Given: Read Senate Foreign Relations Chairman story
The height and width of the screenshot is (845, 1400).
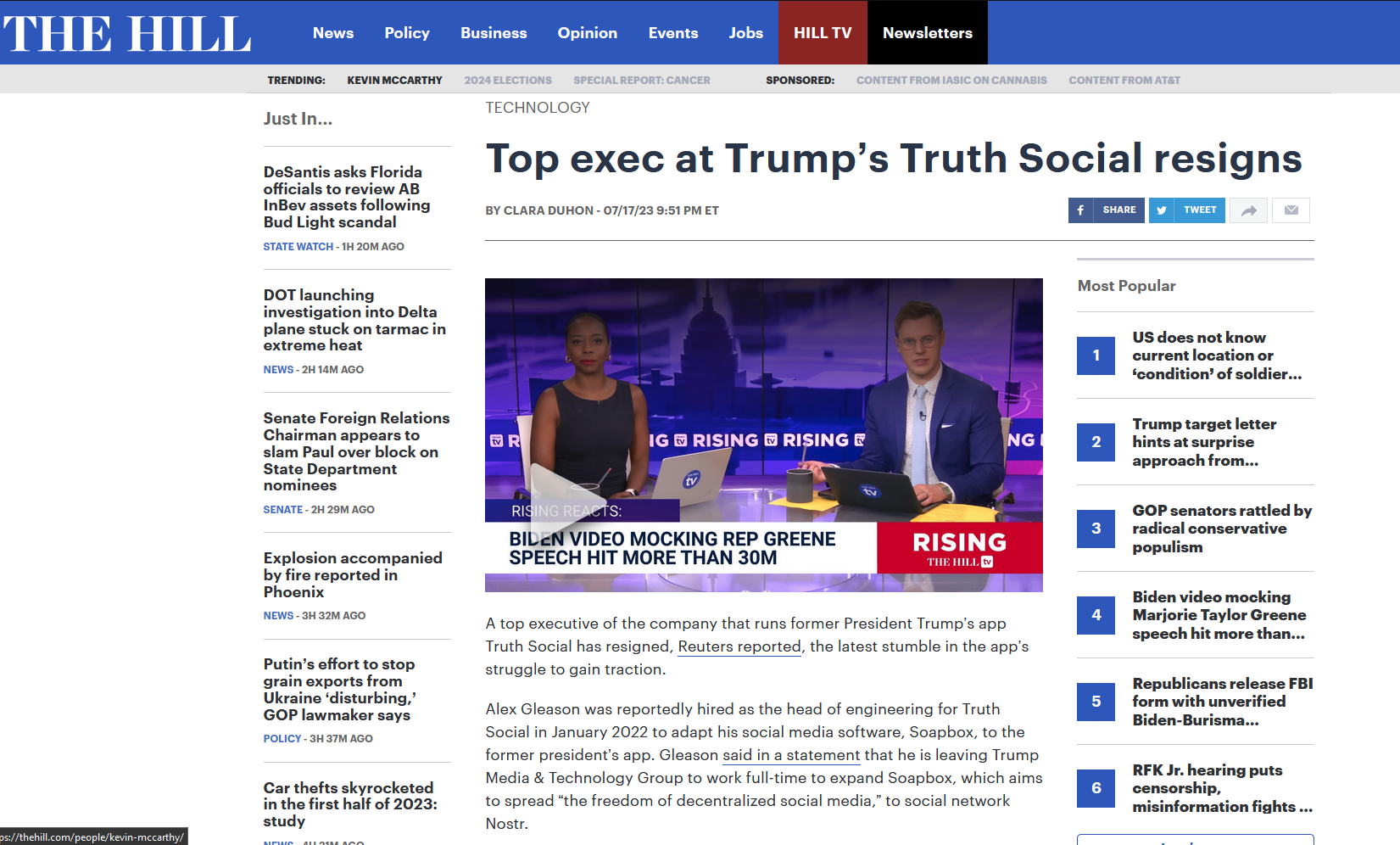Looking at the screenshot, I should click(x=356, y=451).
